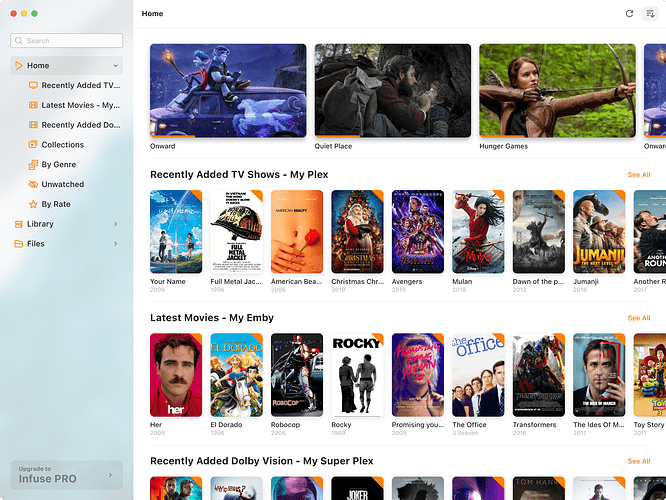The width and height of the screenshot is (666, 500).
Task: Click 'Recently Added TV Shows - My Plex' heading
Action: click(x=239, y=175)
